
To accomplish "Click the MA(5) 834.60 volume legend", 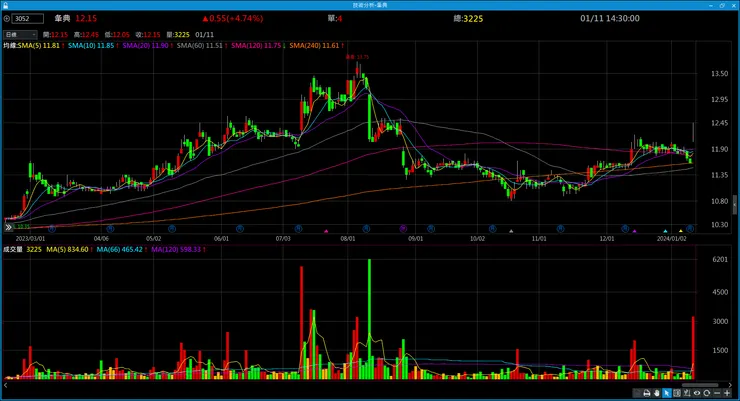I will click(67, 249).
